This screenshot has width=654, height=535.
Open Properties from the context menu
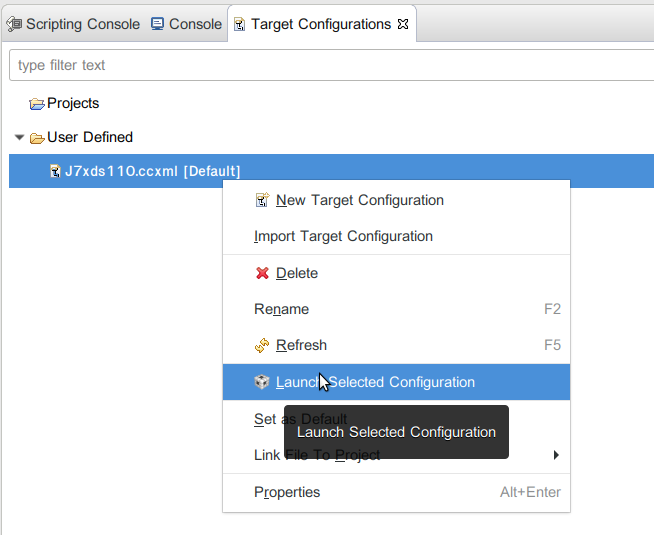[x=288, y=492]
